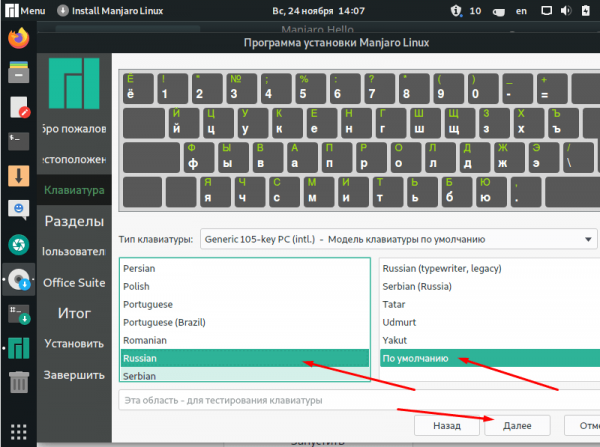This screenshot has height=447, width=600.
Task: Click the keyboard test input field
Action: click(359, 400)
